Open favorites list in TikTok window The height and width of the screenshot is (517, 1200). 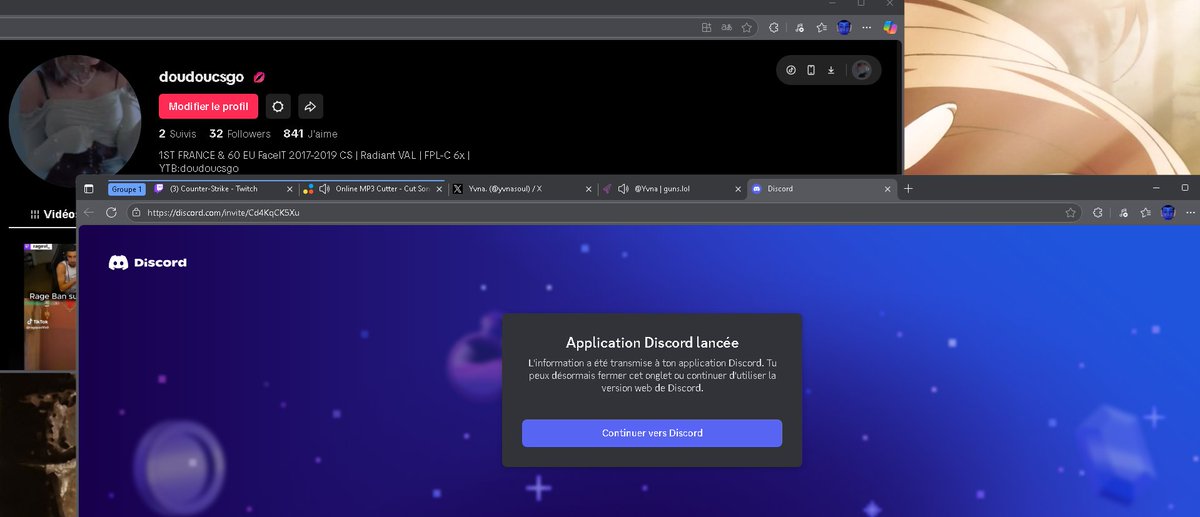(x=821, y=28)
